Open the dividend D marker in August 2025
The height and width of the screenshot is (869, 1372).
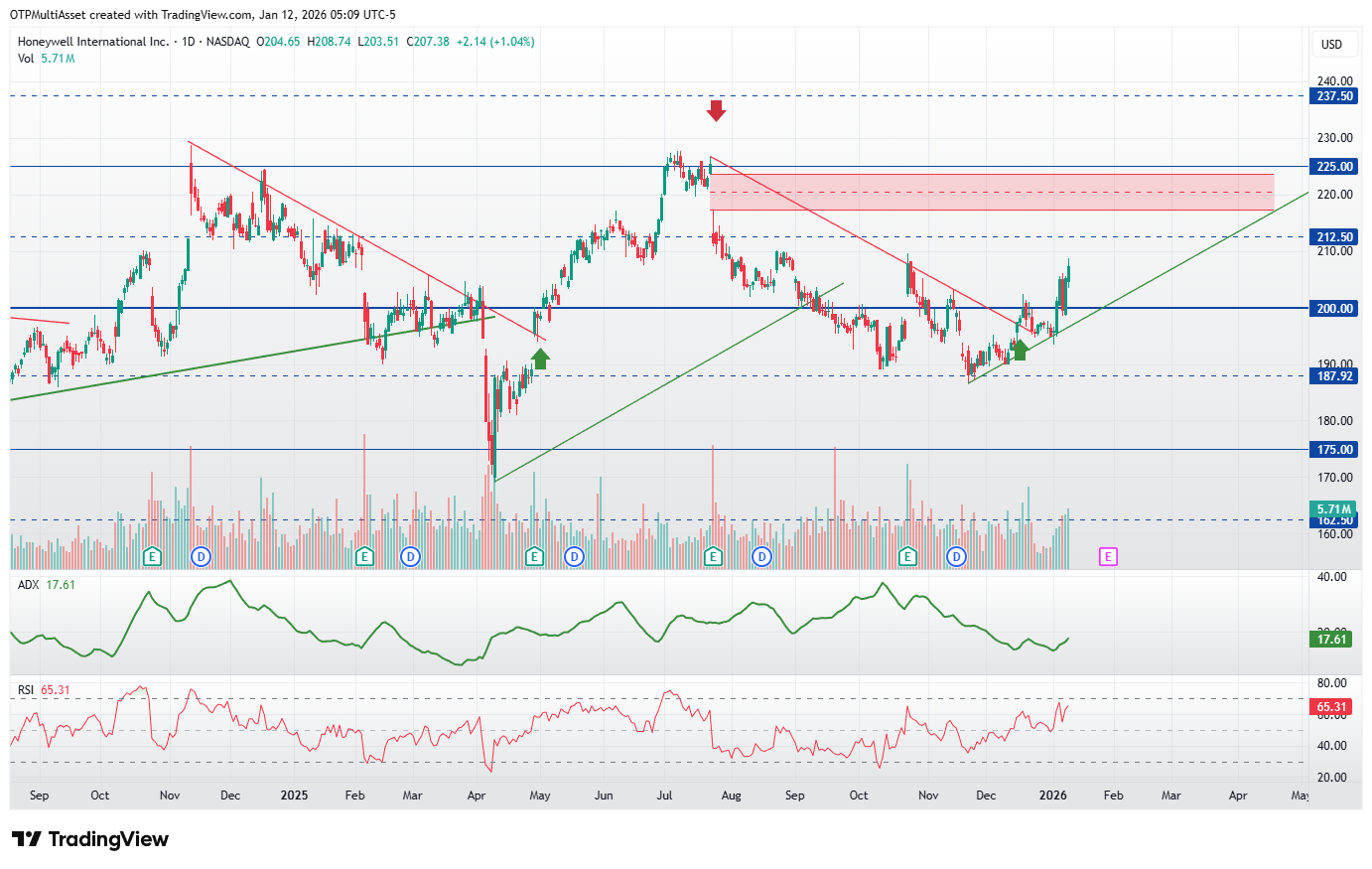point(761,556)
